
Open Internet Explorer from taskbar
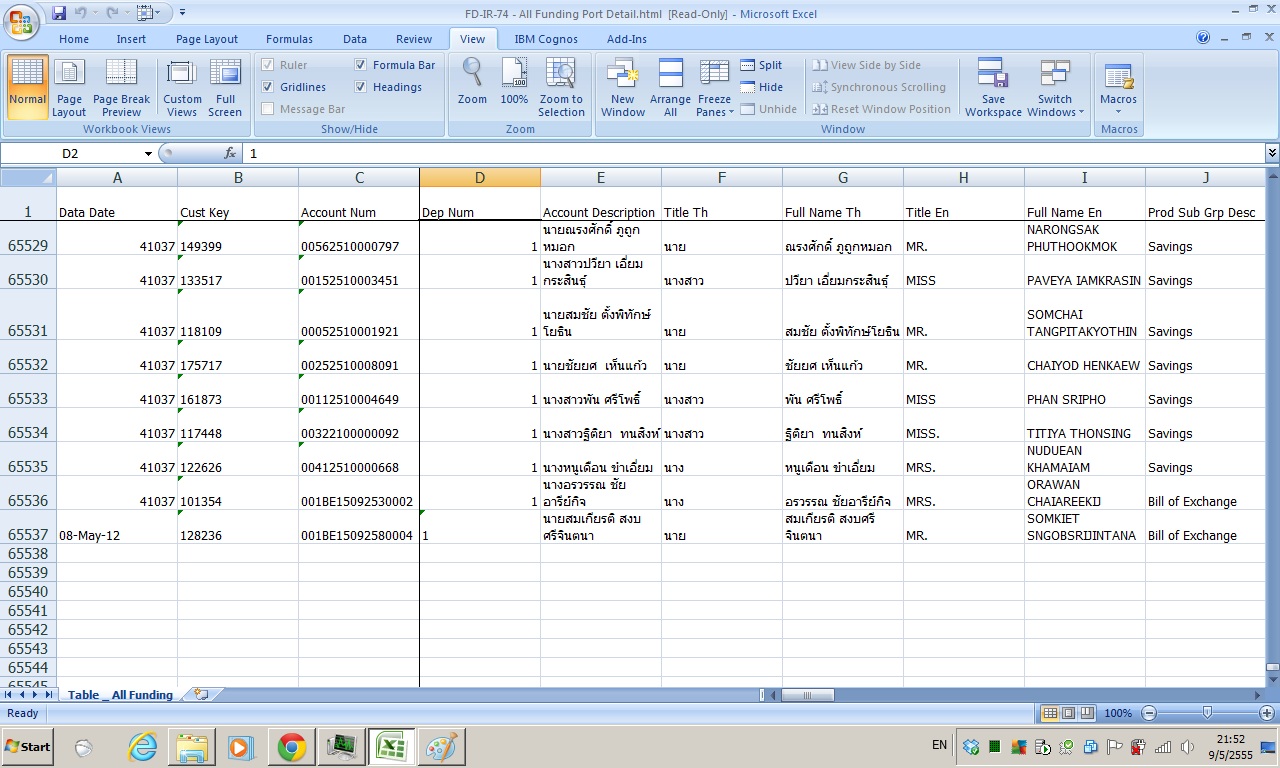[143, 747]
